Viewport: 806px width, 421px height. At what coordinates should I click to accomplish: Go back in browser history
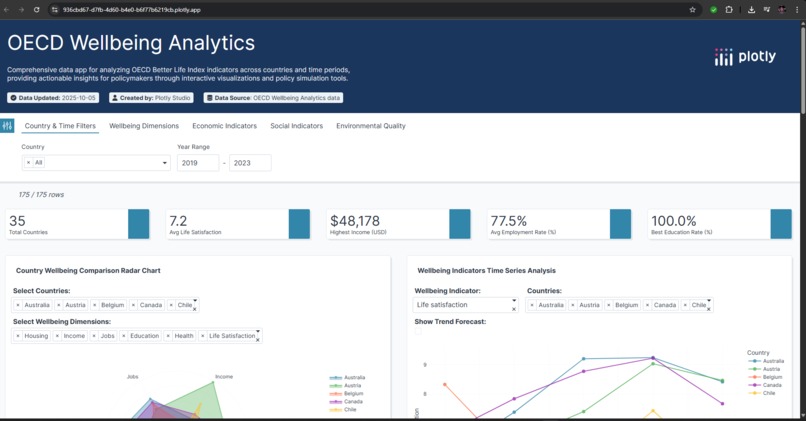point(7,10)
